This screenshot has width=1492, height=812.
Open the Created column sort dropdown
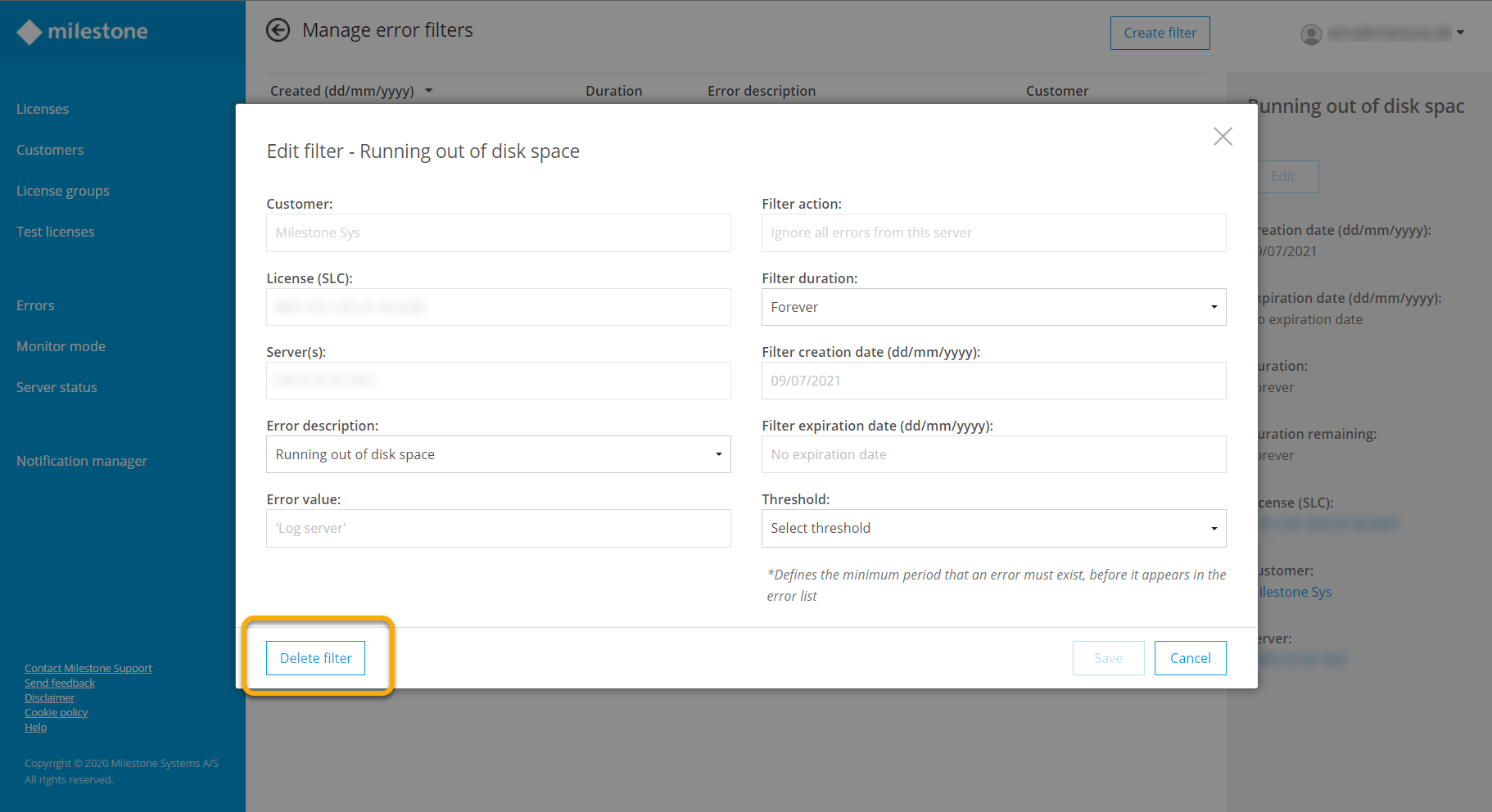point(428,91)
